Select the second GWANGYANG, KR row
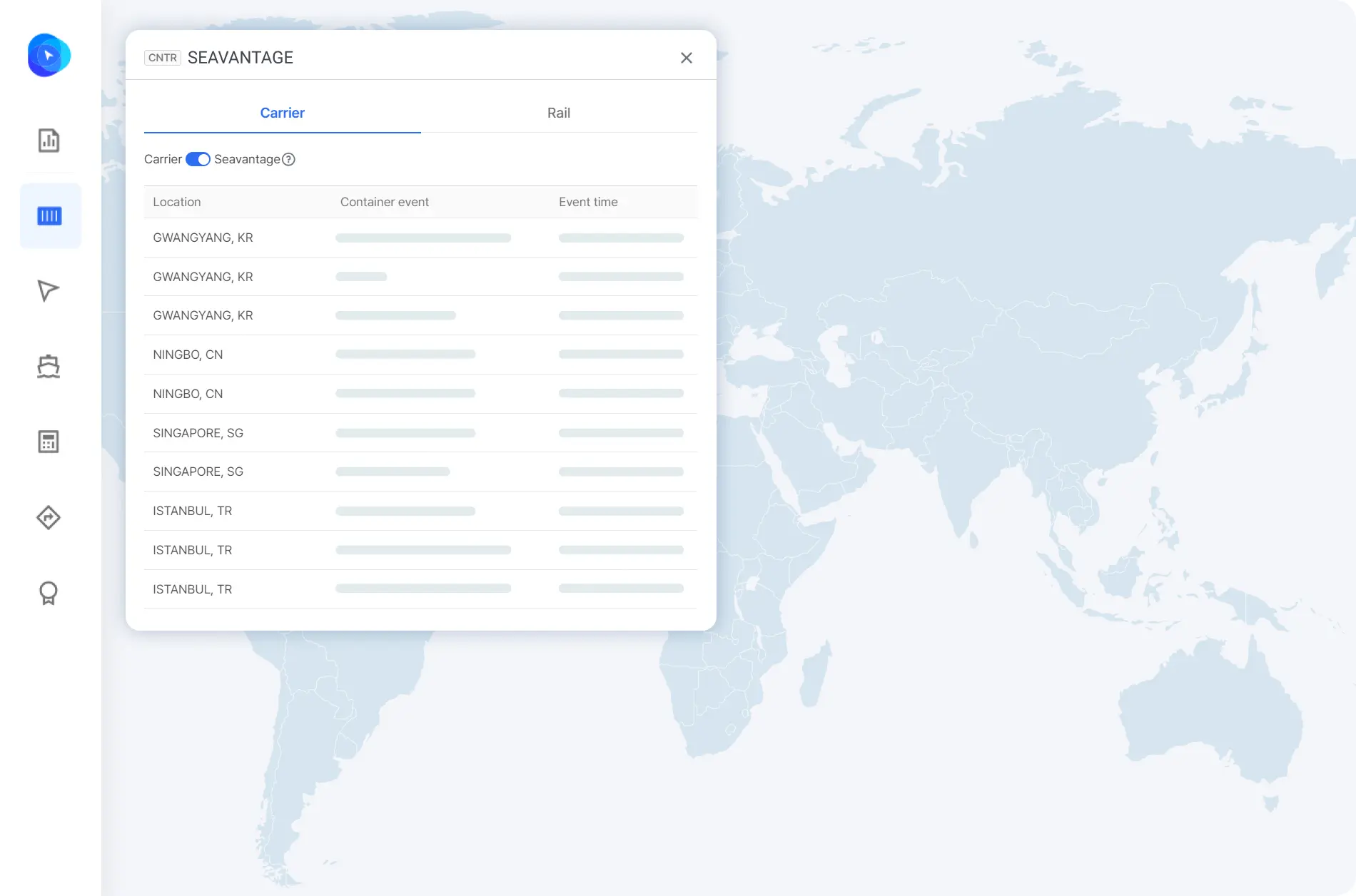Viewport: 1356px width, 896px height. [420, 277]
